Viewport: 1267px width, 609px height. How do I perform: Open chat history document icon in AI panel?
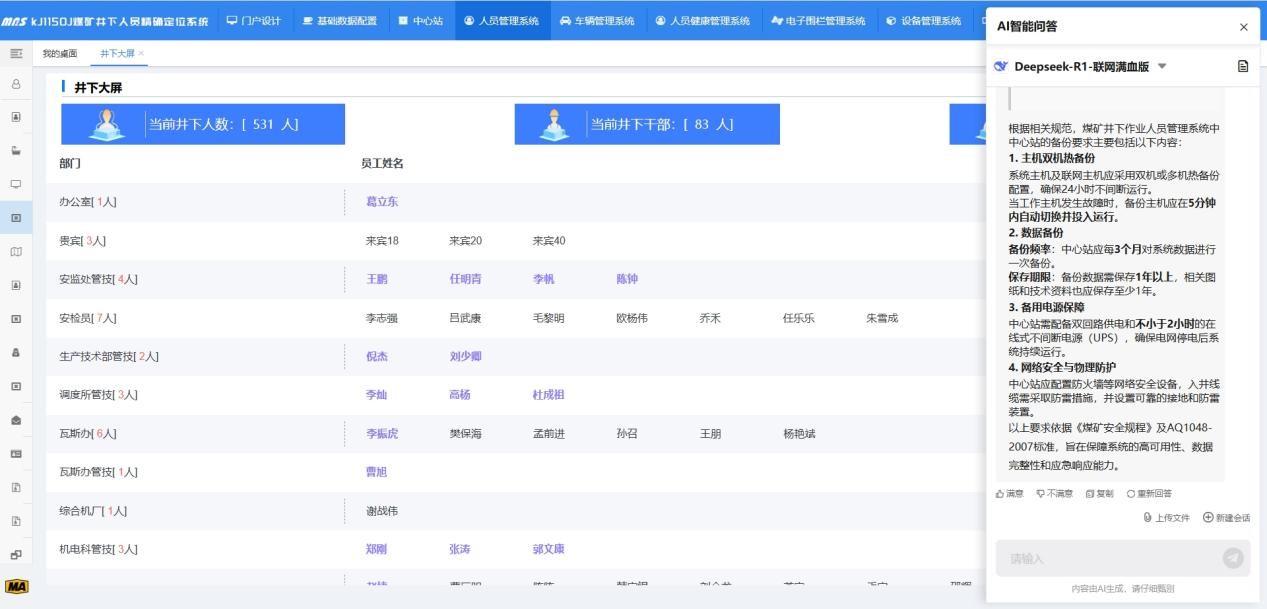click(1243, 67)
